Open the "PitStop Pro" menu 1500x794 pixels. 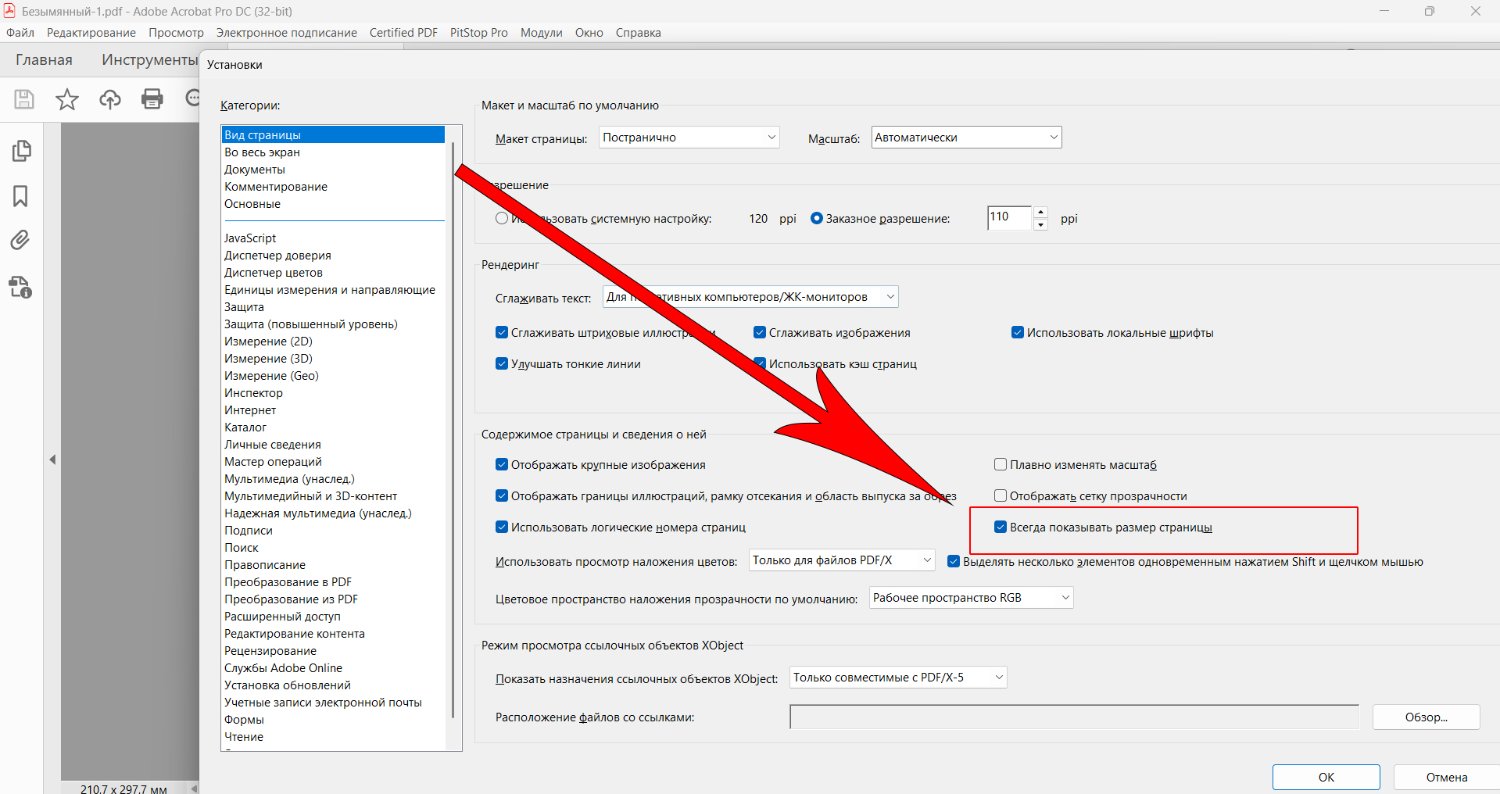pos(479,33)
